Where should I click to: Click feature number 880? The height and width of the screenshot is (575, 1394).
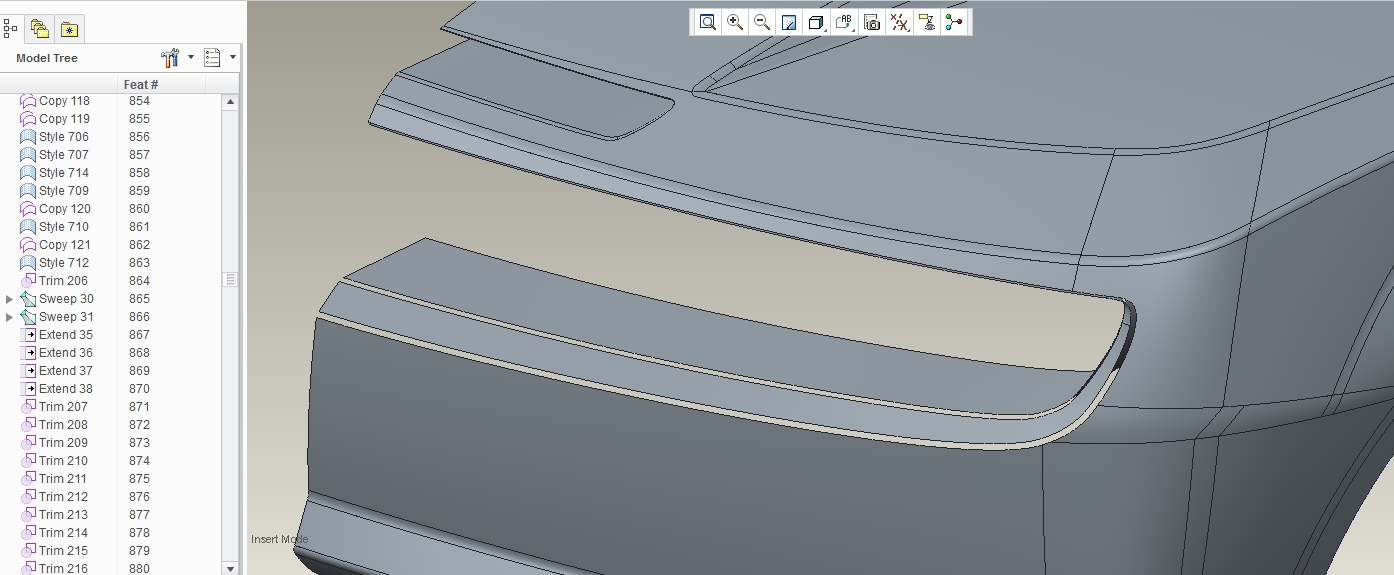139,569
